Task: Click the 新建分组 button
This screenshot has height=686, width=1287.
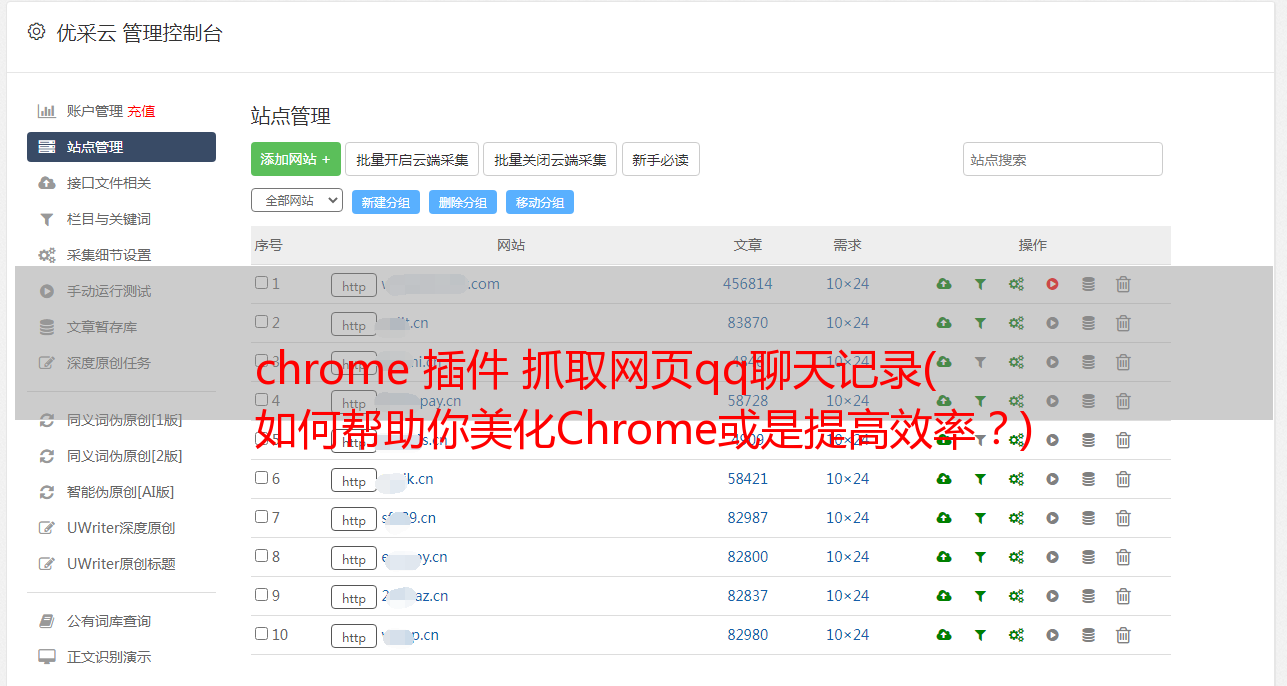Action: [386, 202]
